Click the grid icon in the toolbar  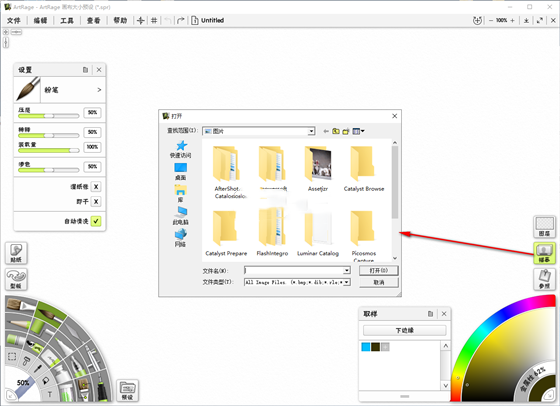tap(154, 20)
